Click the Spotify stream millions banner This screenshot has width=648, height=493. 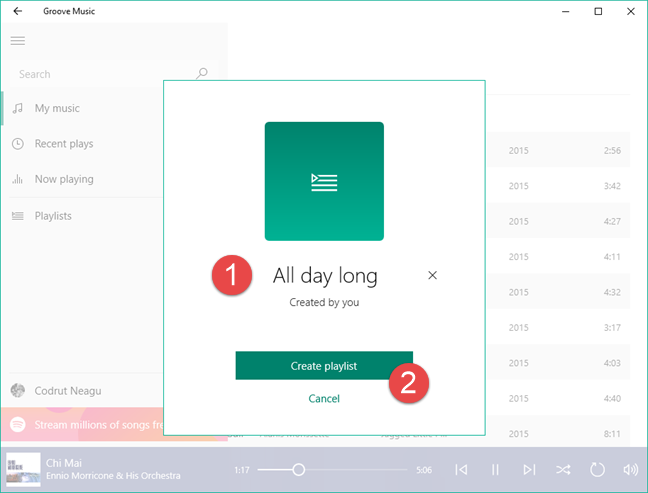click(82, 424)
